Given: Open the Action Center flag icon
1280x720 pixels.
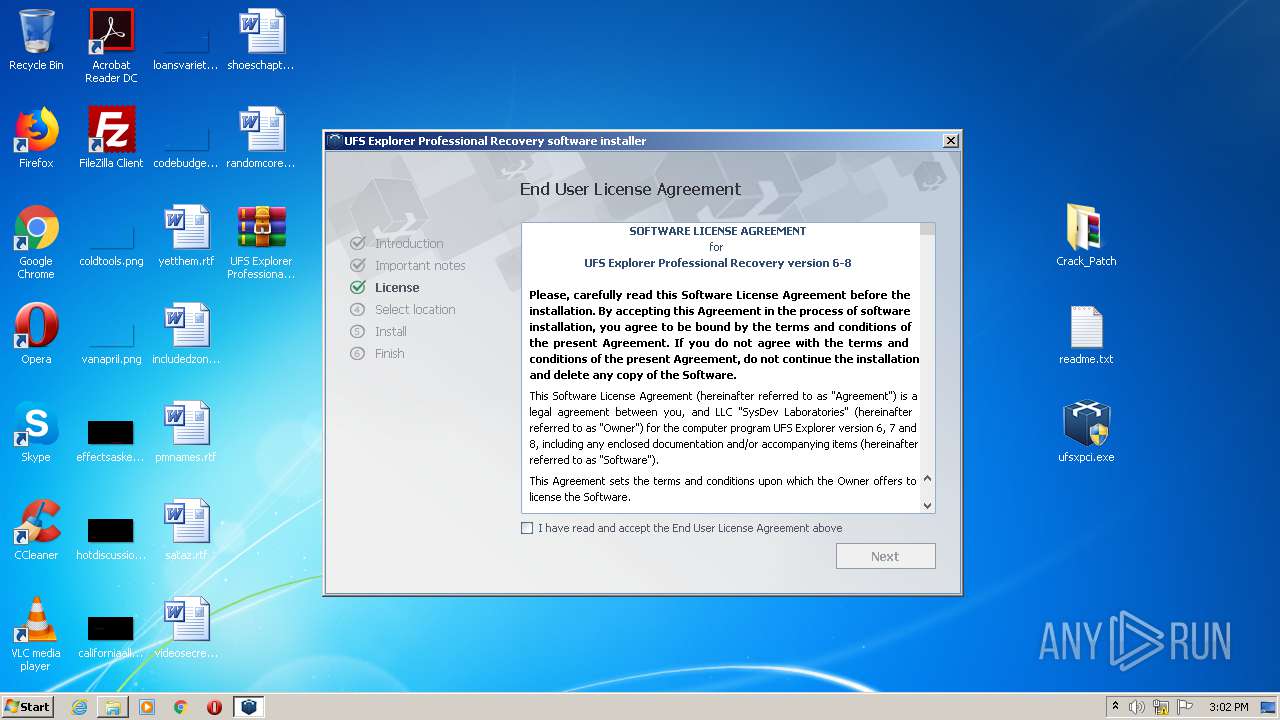Looking at the screenshot, I should pos(1185,707).
